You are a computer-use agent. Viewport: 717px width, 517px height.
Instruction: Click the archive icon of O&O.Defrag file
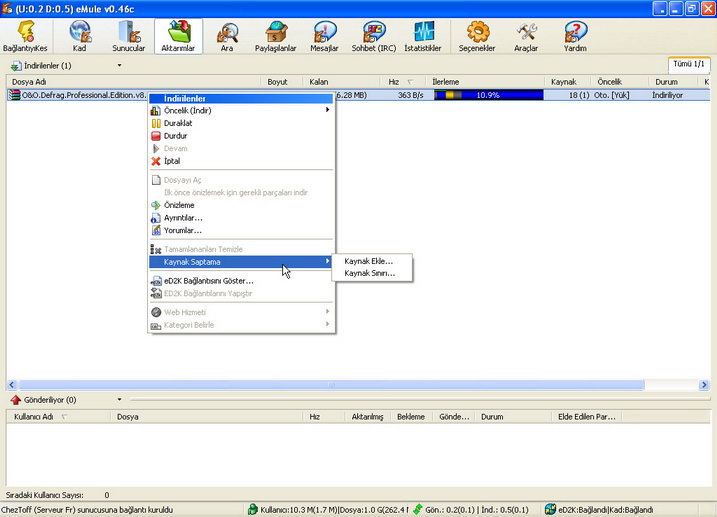tap(15, 95)
